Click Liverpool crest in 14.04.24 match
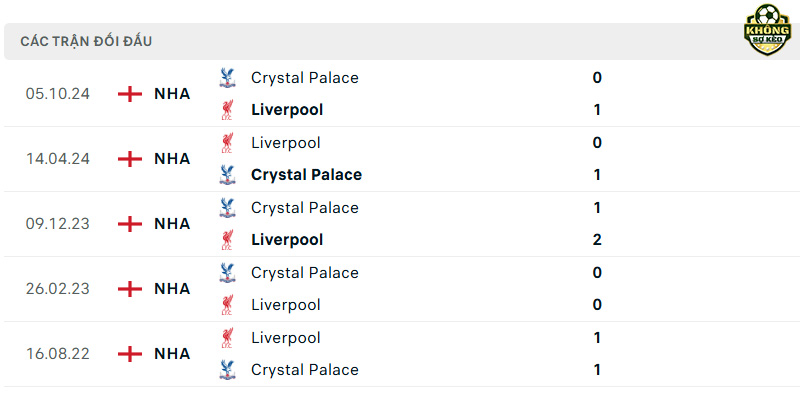Image resolution: width=800 pixels, height=400 pixels. coord(227,142)
